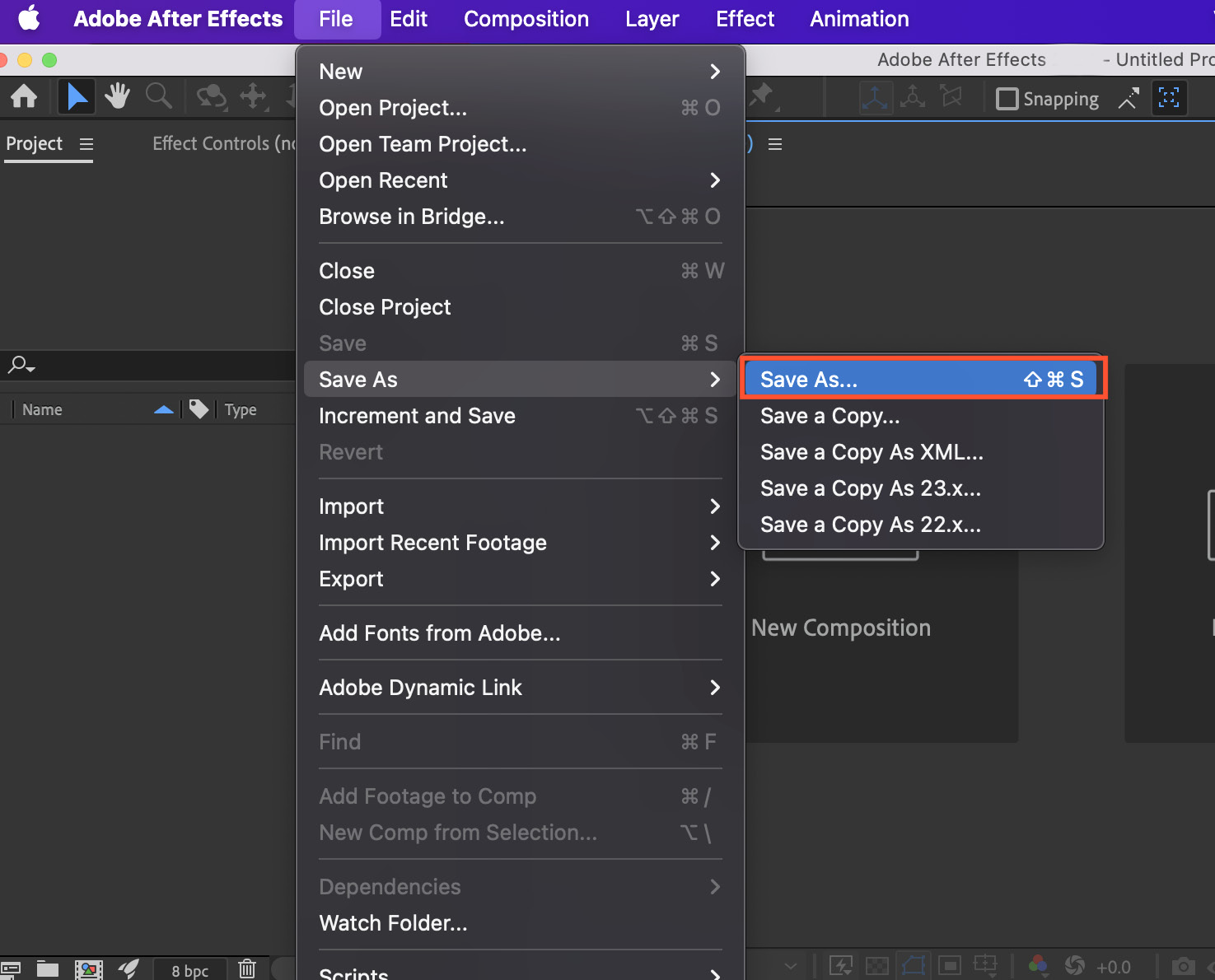Click the blue dashed snap-features bracket icon
The width and height of the screenshot is (1215, 980).
1169,98
